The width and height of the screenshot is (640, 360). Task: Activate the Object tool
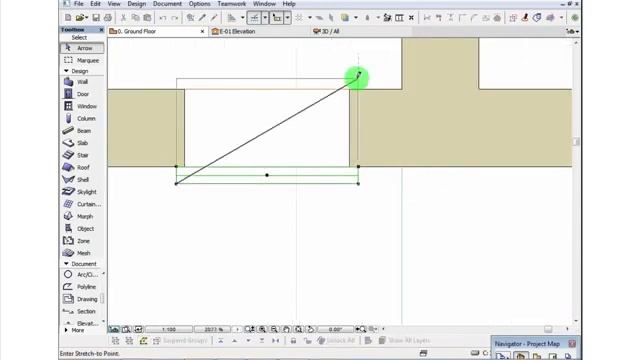tap(82, 229)
